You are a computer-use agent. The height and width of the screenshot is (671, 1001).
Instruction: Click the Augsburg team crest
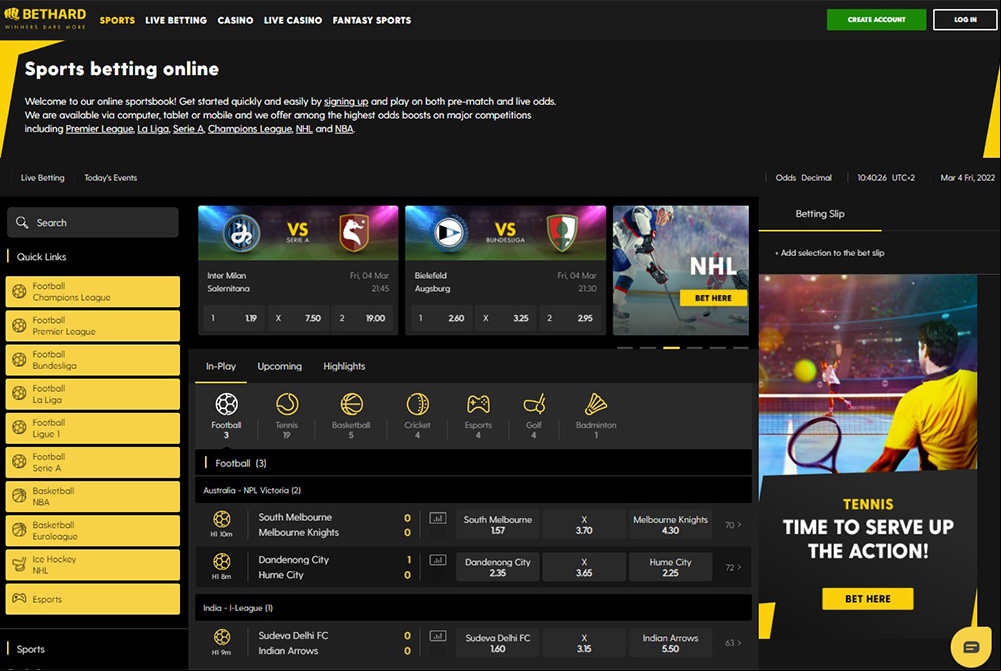tap(562, 232)
